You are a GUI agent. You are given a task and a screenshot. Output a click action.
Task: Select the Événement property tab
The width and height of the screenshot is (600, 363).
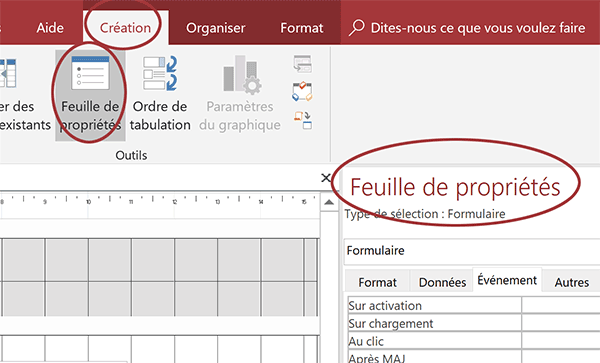pos(507,280)
